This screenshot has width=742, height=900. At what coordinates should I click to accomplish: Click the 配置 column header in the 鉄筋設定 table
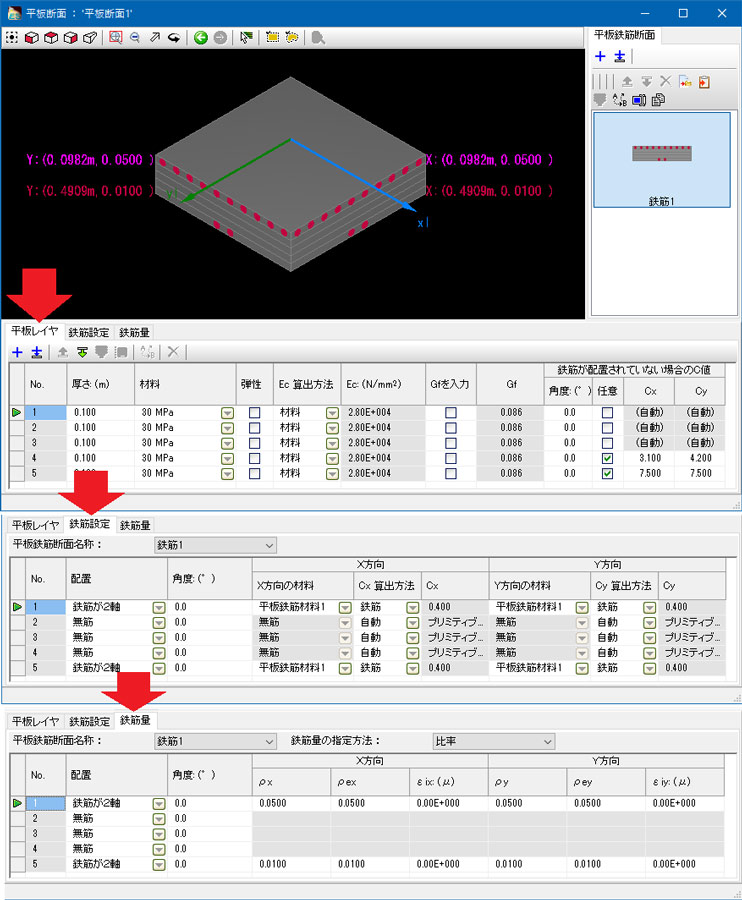116,579
